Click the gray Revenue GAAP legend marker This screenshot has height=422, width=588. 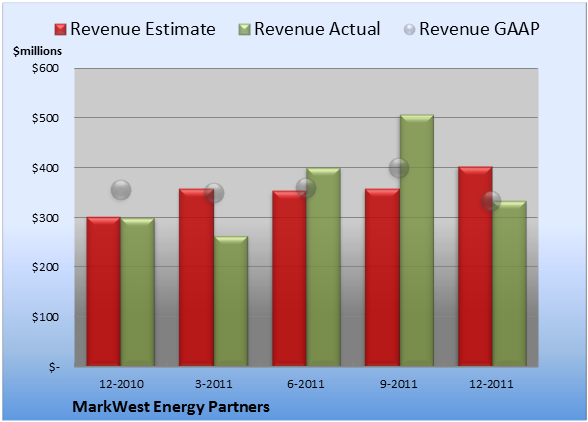click(x=410, y=29)
